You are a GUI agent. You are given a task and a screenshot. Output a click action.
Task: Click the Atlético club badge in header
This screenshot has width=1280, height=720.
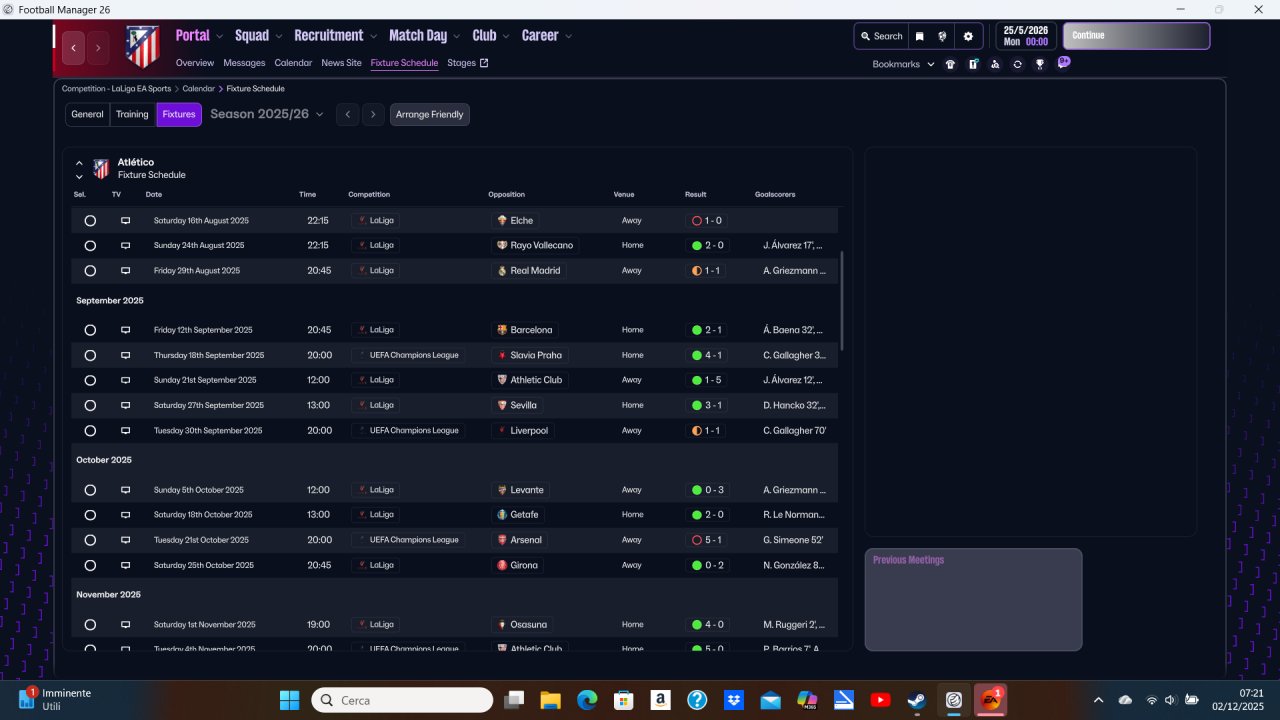[x=142, y=47]
